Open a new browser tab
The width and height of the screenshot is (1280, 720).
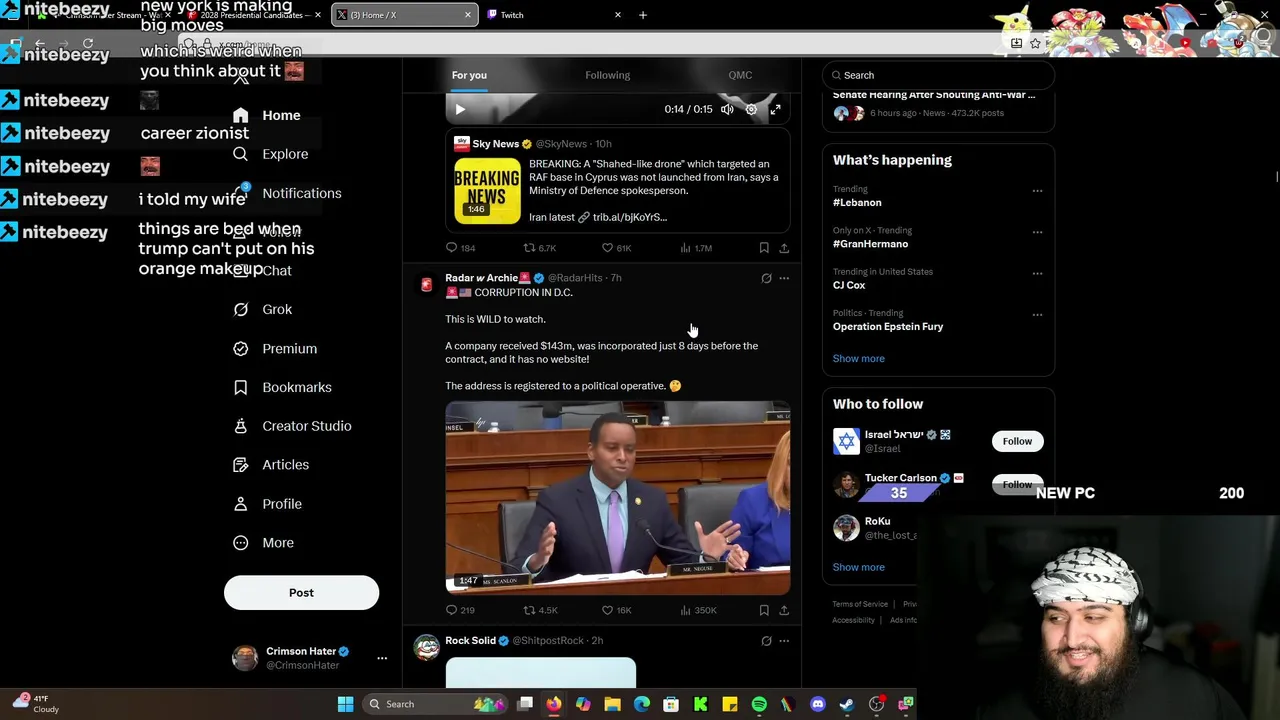[642, 15]
